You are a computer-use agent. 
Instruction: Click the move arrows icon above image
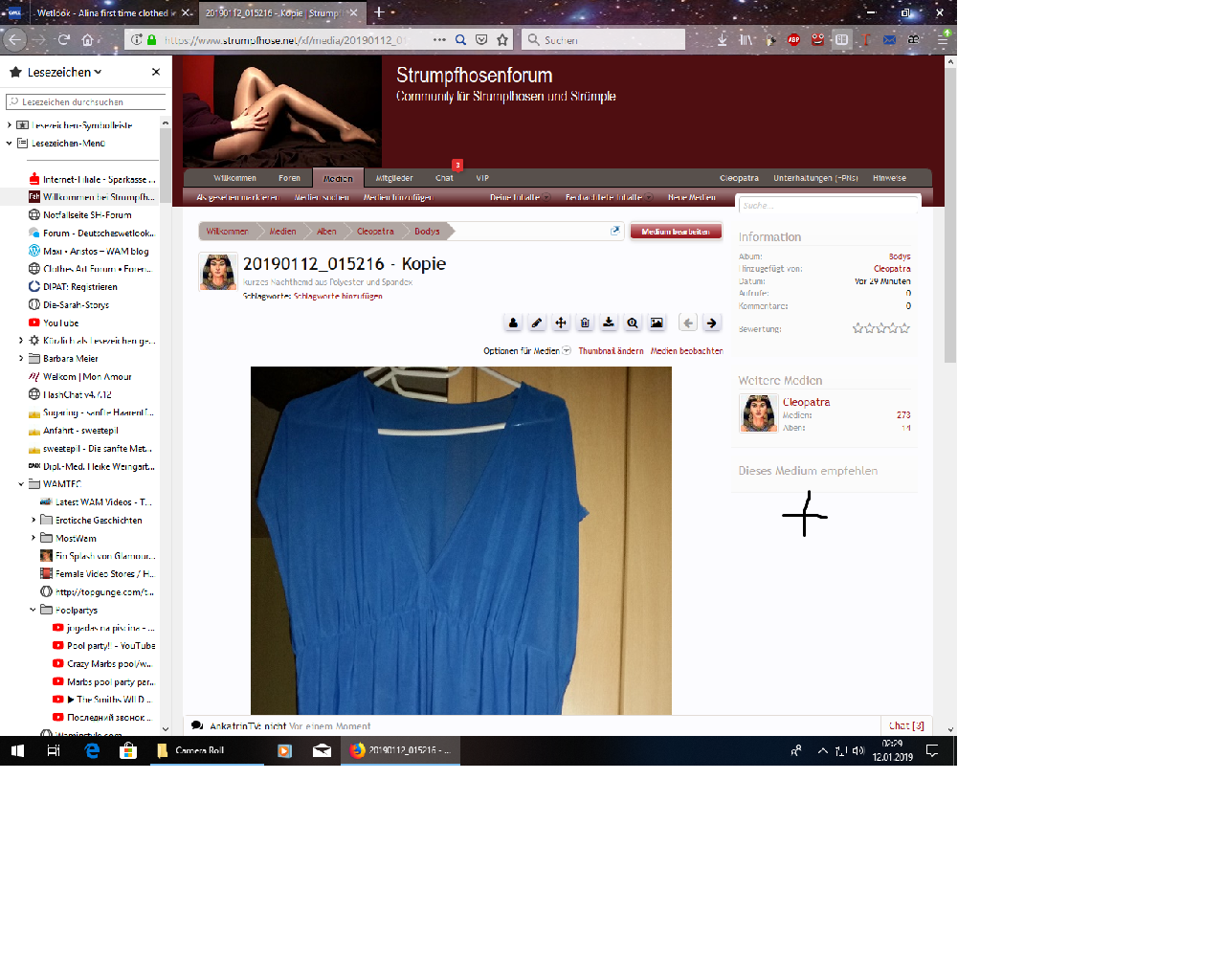coord(561,323)
